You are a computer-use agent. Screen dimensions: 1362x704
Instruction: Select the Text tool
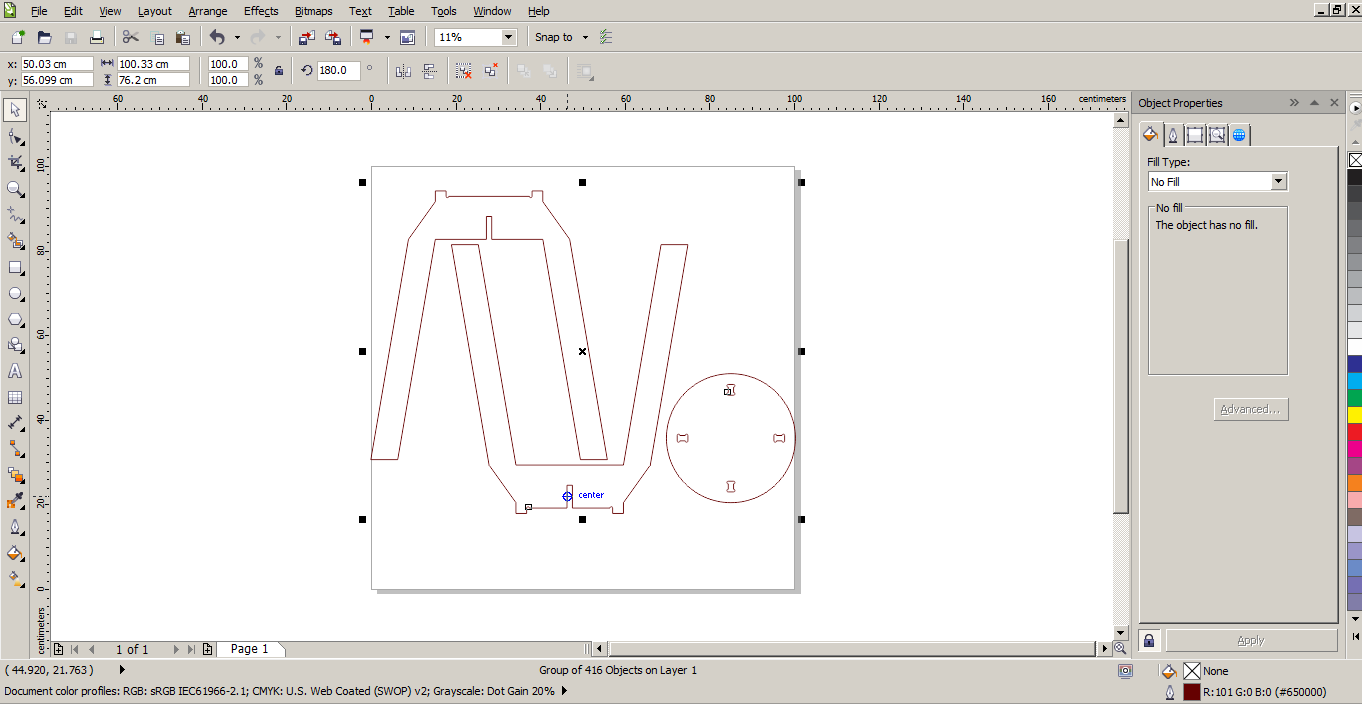point(15,371)
